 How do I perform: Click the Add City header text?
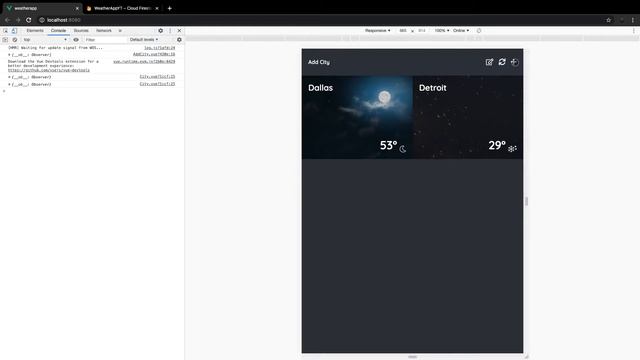pos(319,62)
